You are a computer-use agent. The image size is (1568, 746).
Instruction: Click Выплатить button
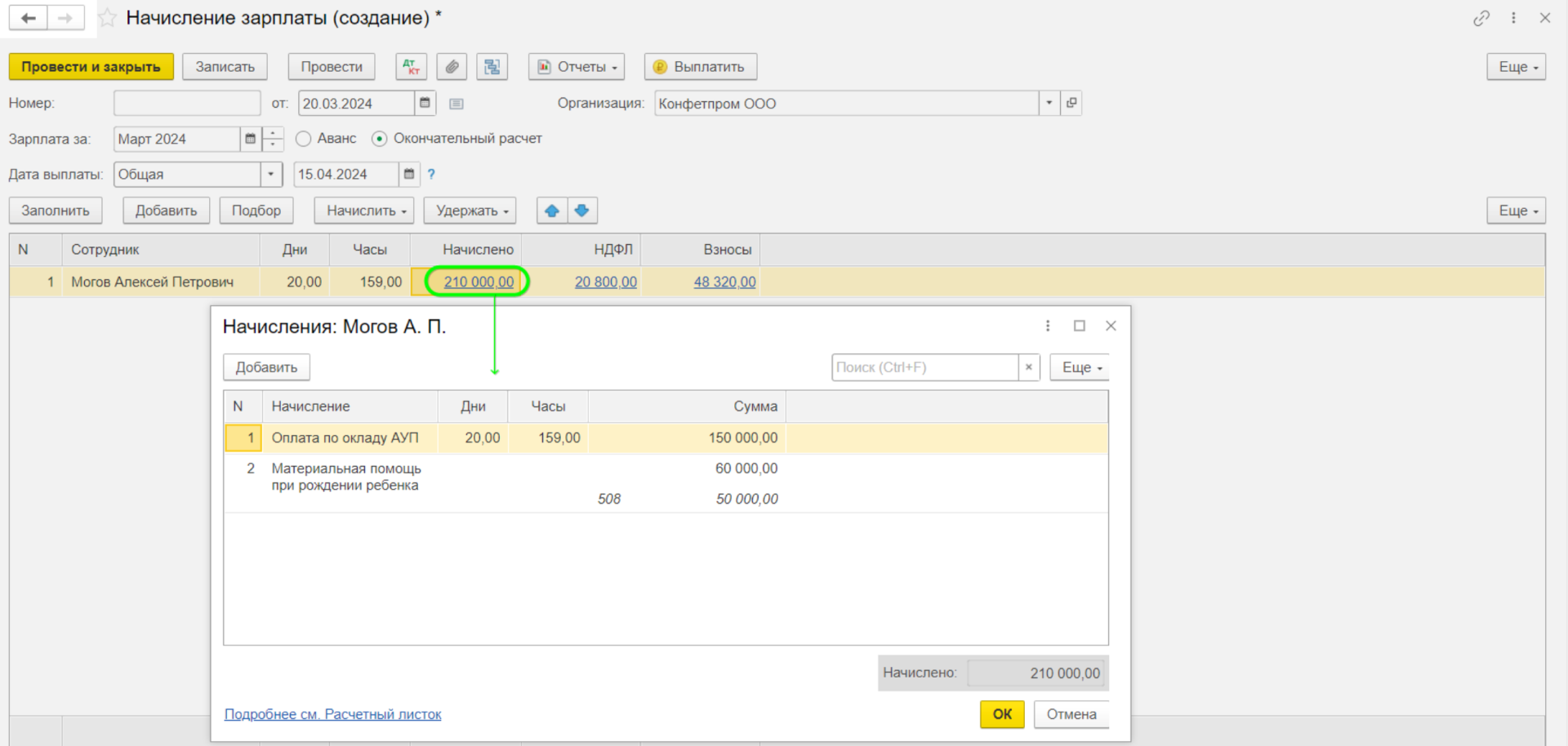pos(701,67)
